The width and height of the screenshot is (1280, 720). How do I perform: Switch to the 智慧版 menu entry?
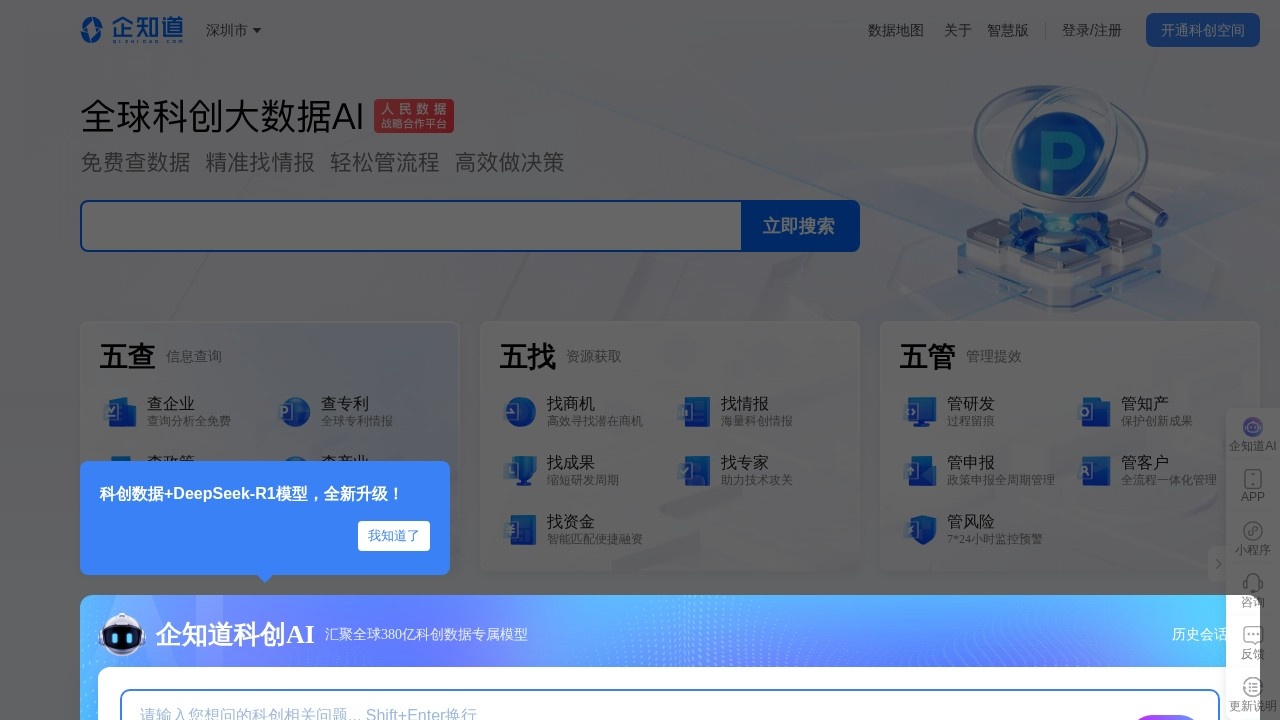(1007, 30)
